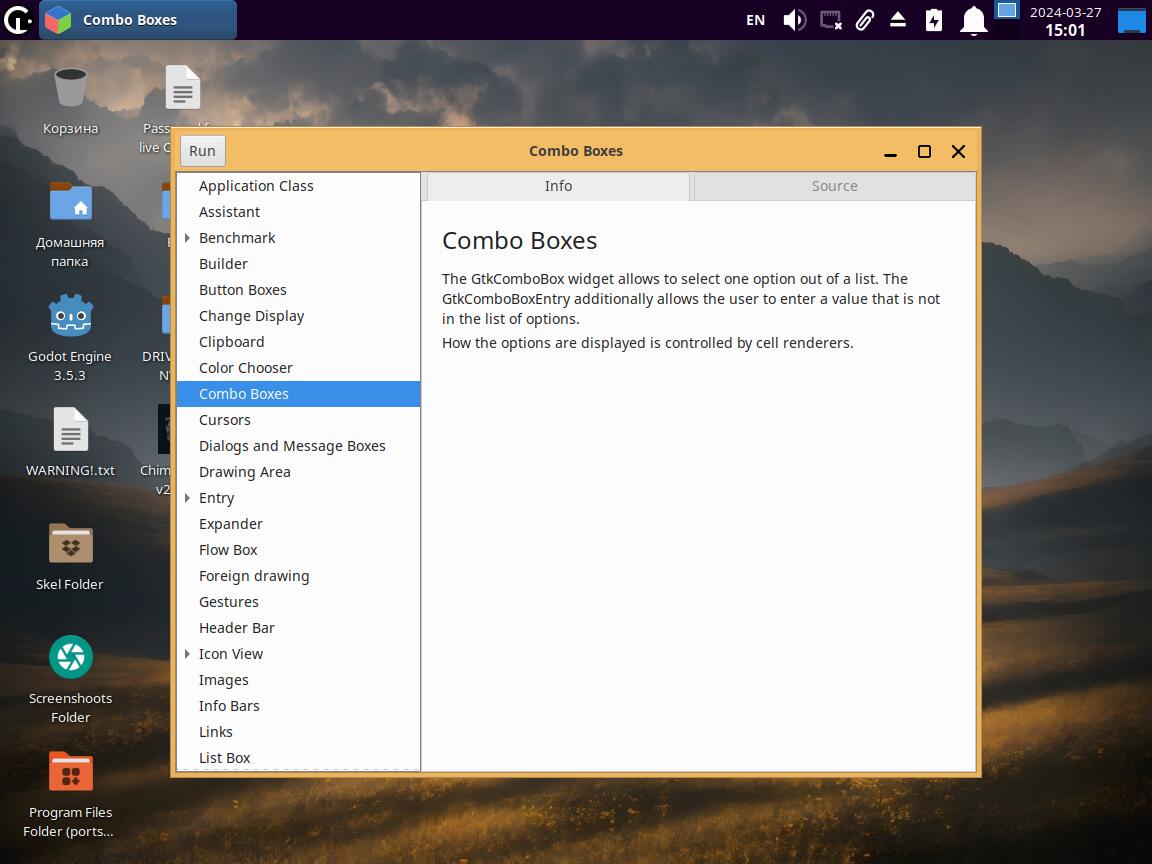Click the battery power tray icon
This screenshot has width=1152, height=864.
click(934, 20)
